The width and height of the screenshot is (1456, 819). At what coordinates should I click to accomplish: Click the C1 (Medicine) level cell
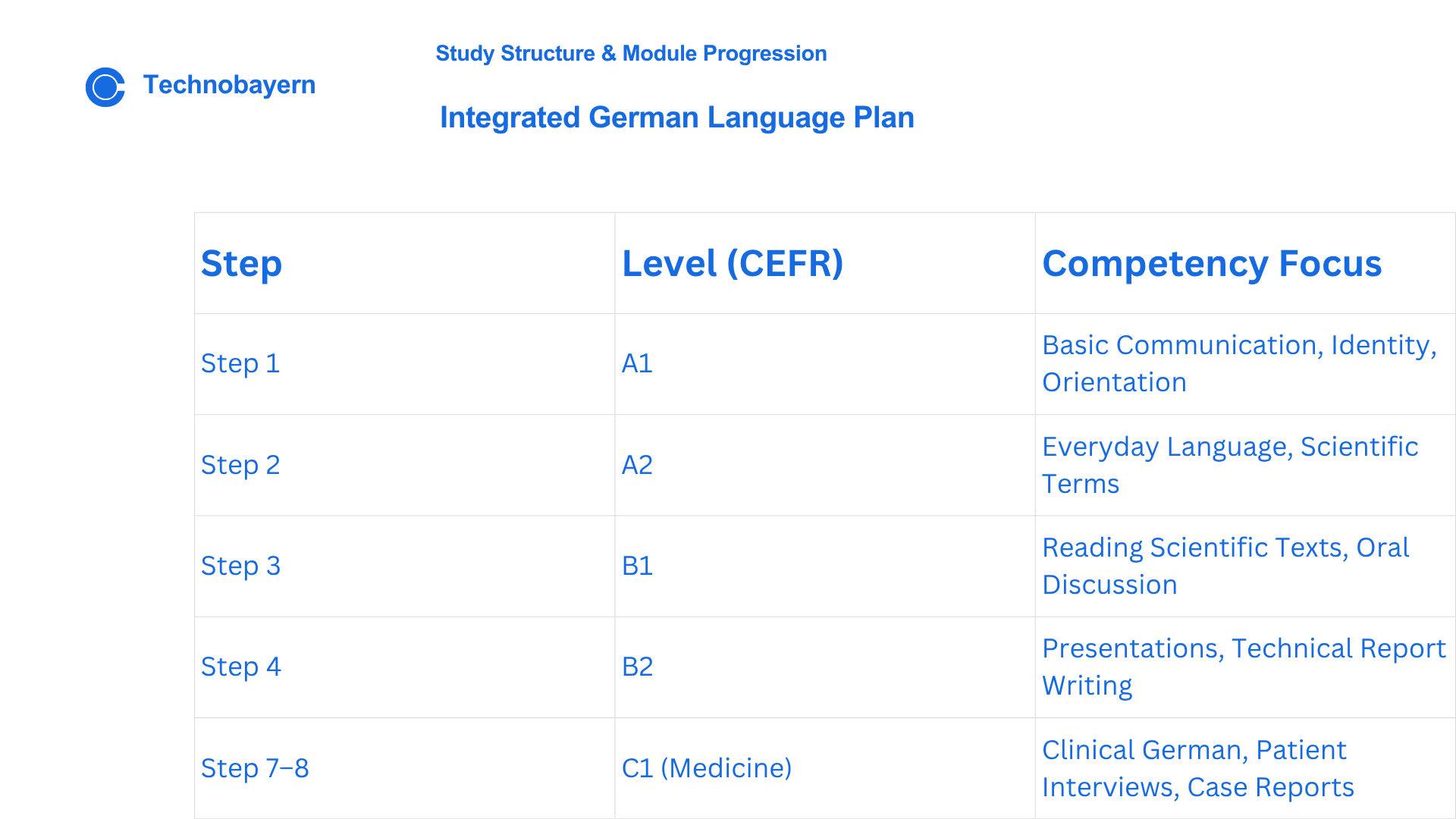point(824,768)
